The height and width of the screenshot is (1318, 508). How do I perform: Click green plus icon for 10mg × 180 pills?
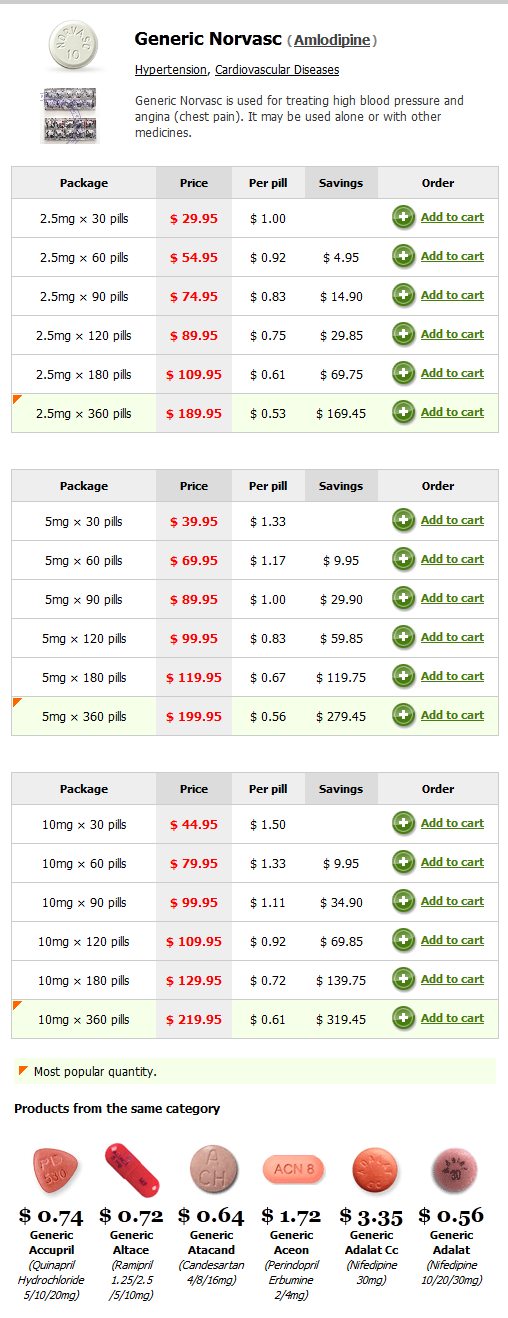point(404,980)
